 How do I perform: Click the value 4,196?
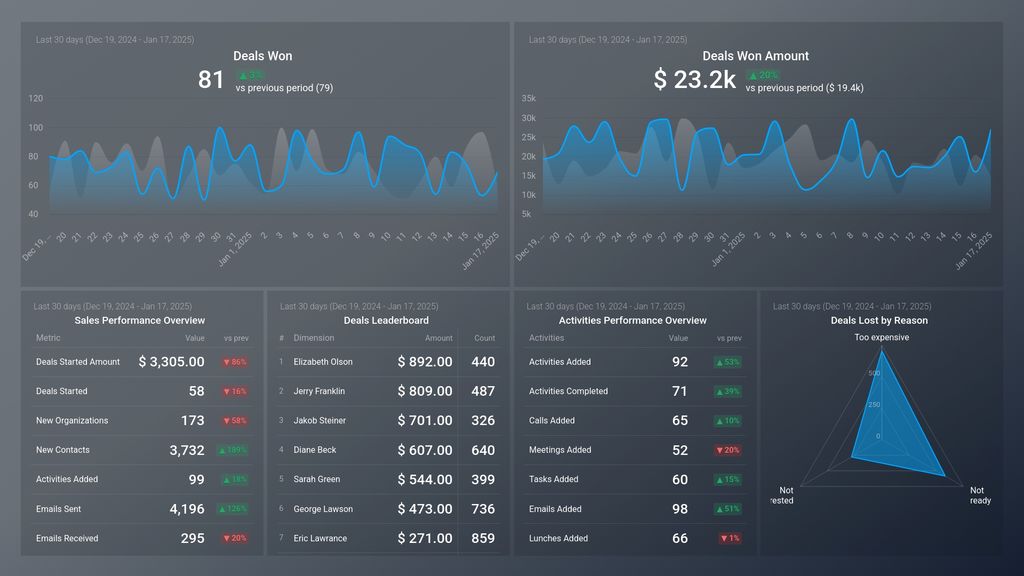[187, 509]
